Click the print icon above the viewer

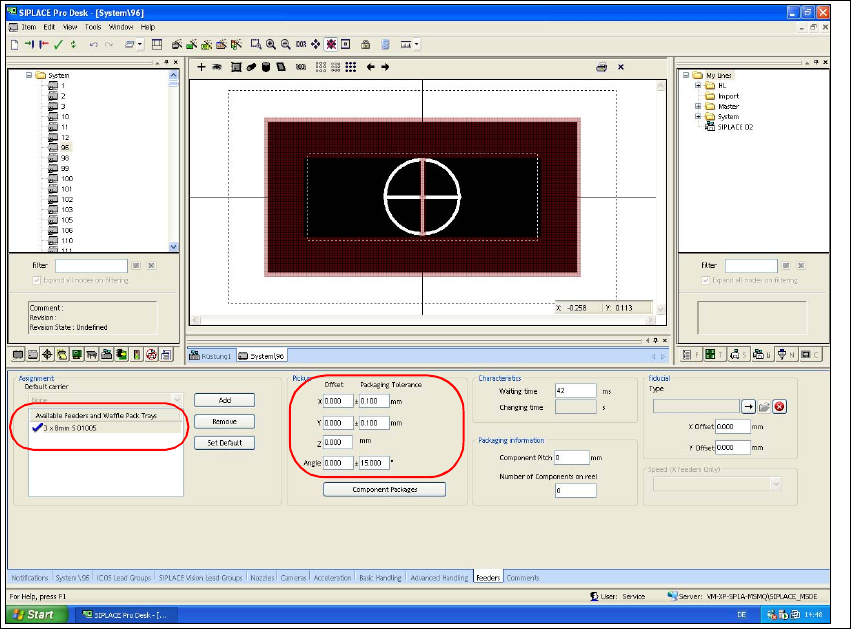click(602, 67)
